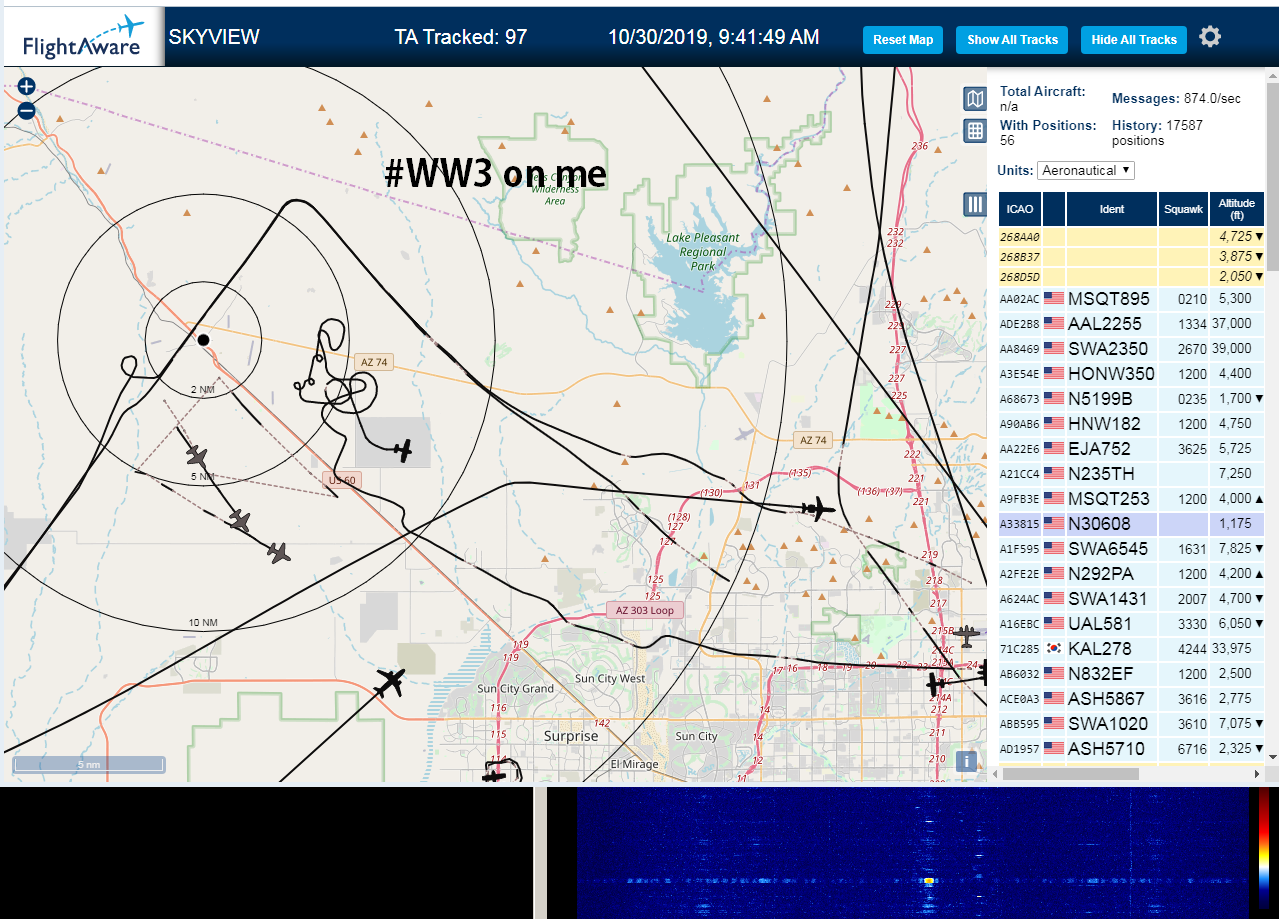Click the Reset Map button
1279x919 pixels.
903,40
